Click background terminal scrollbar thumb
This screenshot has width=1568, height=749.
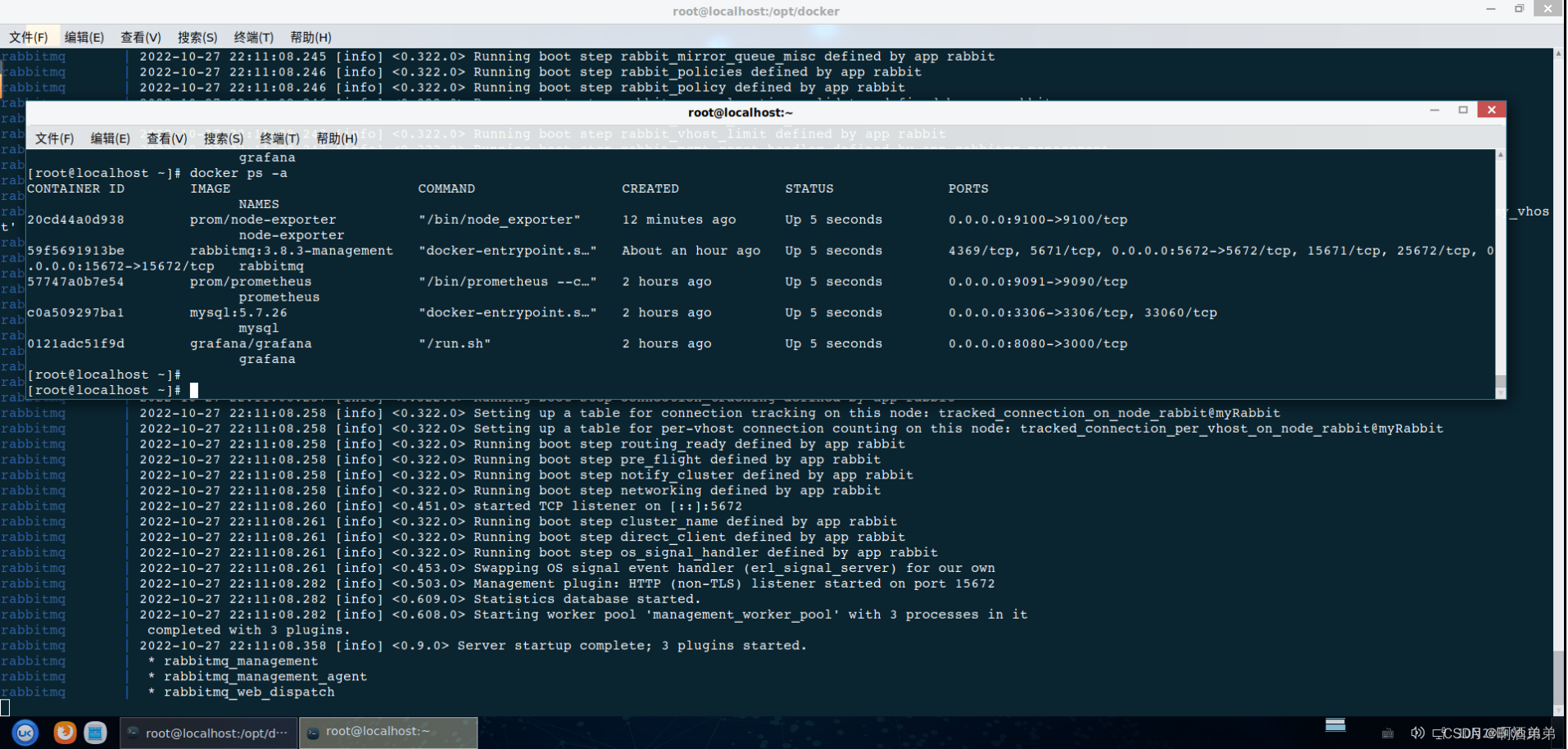pyautogui.click(x=1558, y=678)
